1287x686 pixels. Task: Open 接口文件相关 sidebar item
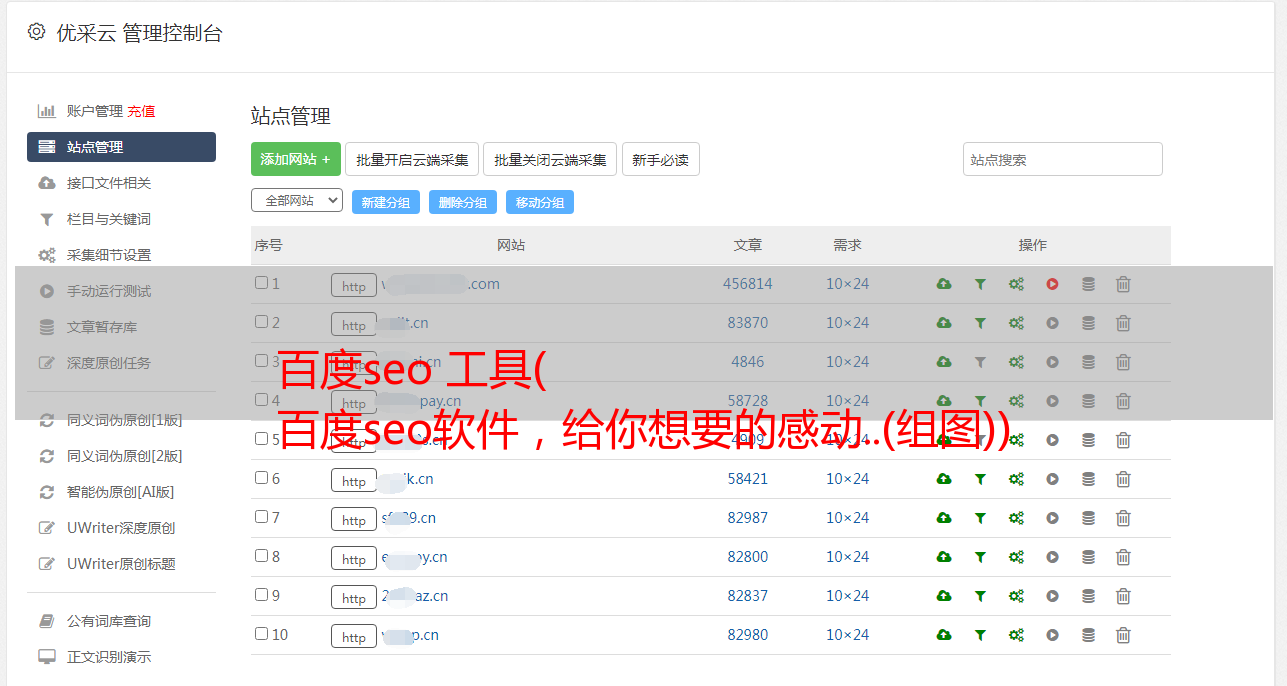click(x=109, y=183)
